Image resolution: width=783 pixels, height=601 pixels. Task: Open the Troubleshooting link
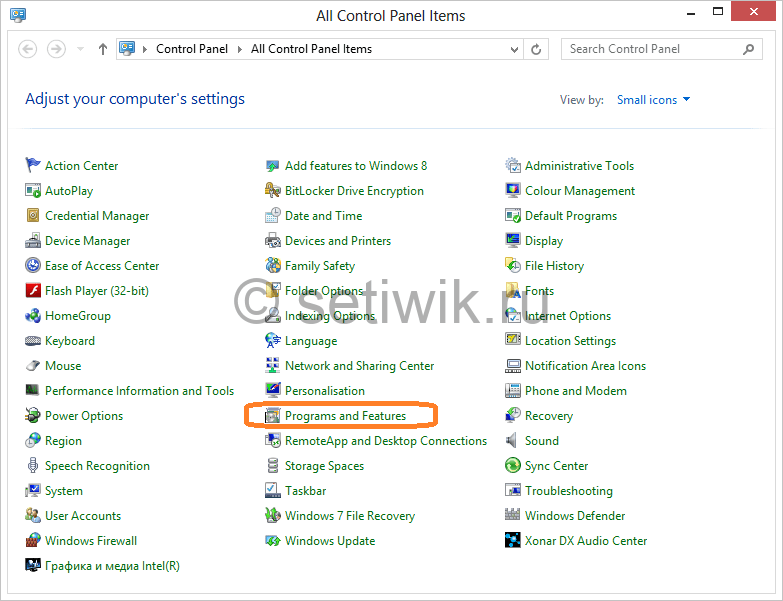[569, 491]
